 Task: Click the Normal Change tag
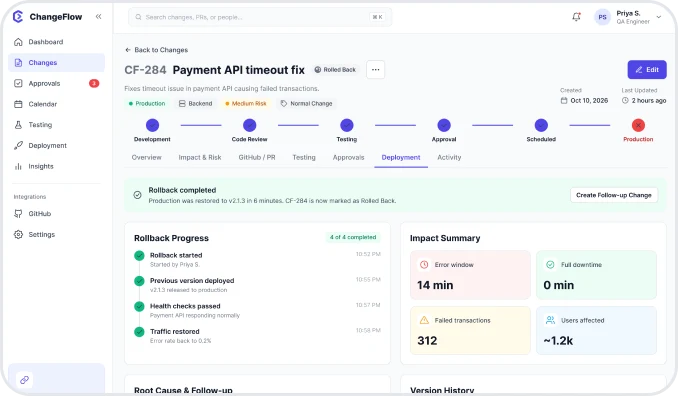(x=307, y=104)
